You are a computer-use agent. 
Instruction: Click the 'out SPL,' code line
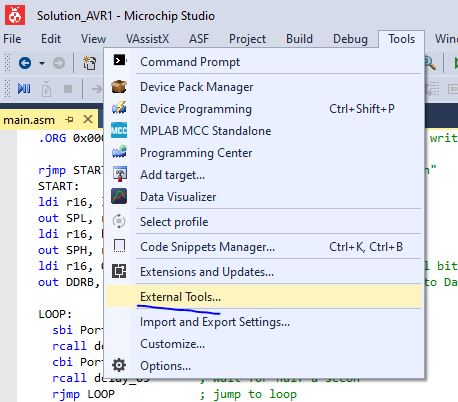click(65, 218)
